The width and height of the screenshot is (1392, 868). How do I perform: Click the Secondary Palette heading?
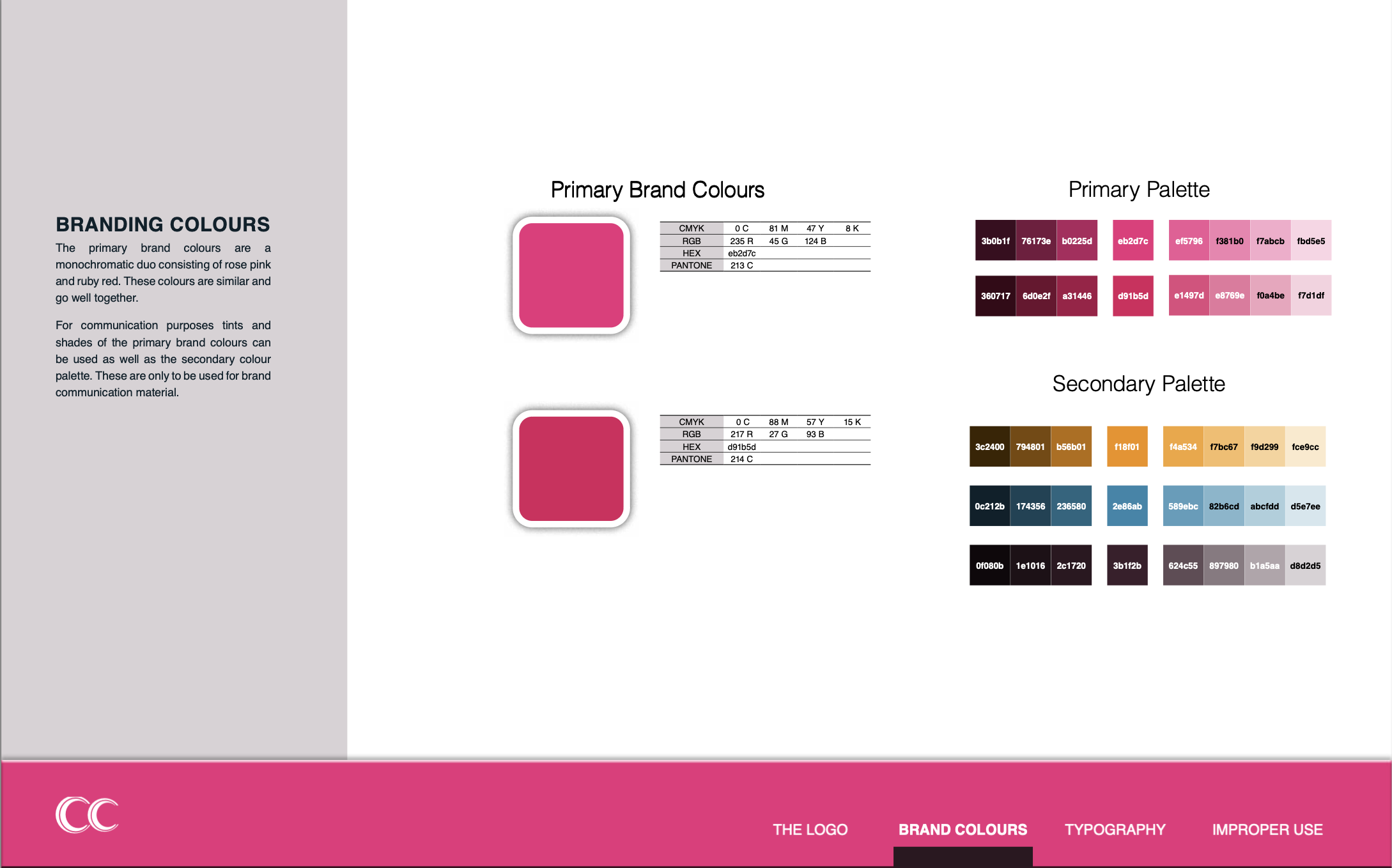click(x=1138, y=384)
